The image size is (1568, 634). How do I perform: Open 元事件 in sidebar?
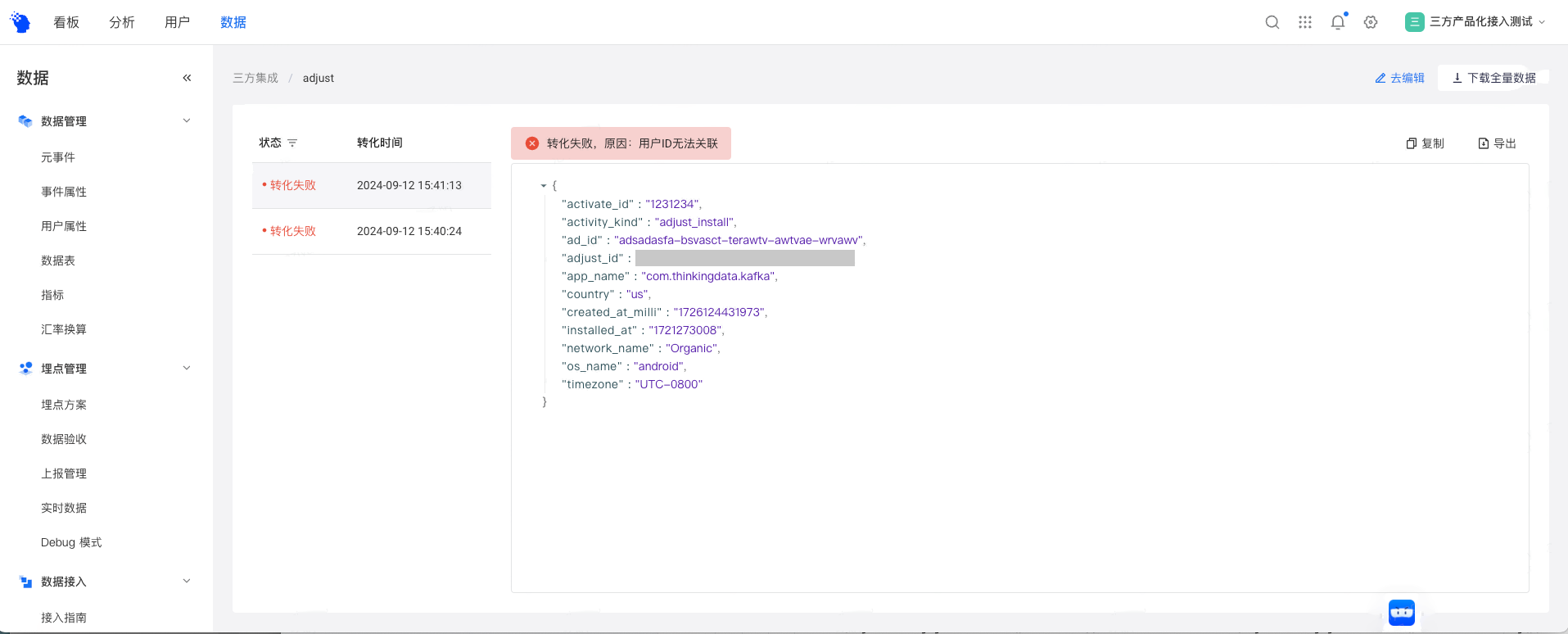point(58,157)
